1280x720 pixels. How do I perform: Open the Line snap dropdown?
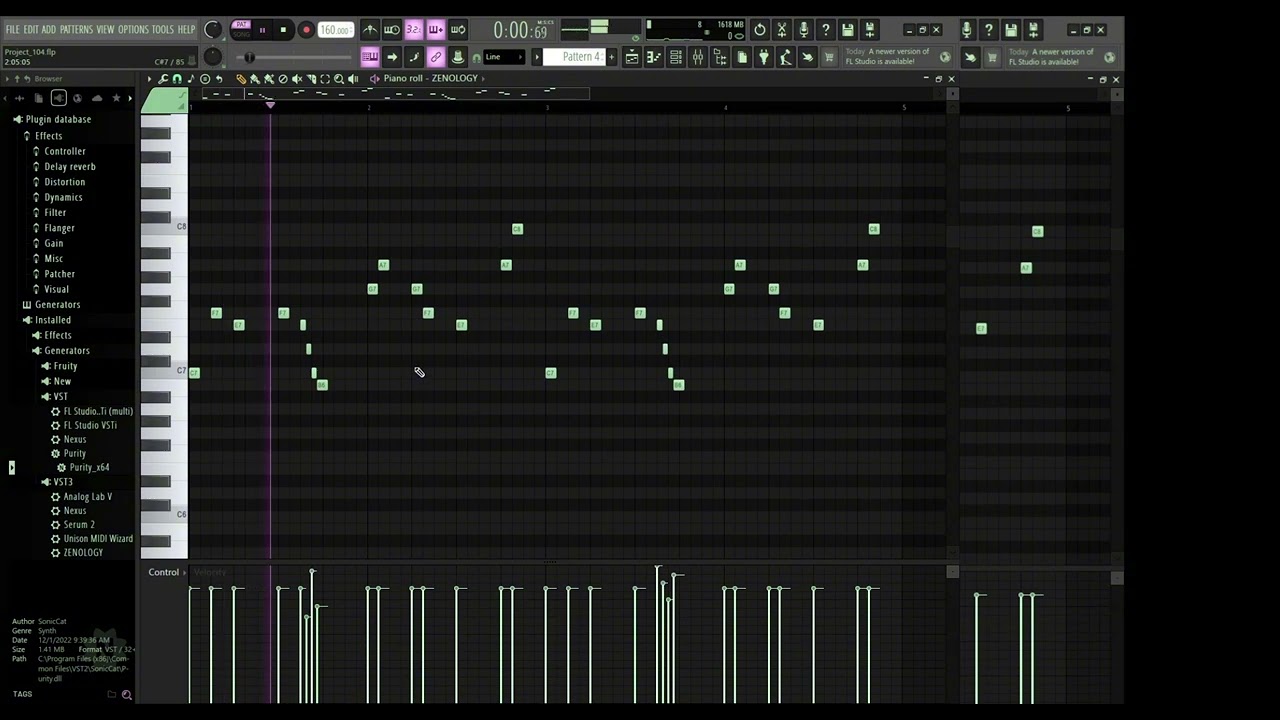(505, 57)
